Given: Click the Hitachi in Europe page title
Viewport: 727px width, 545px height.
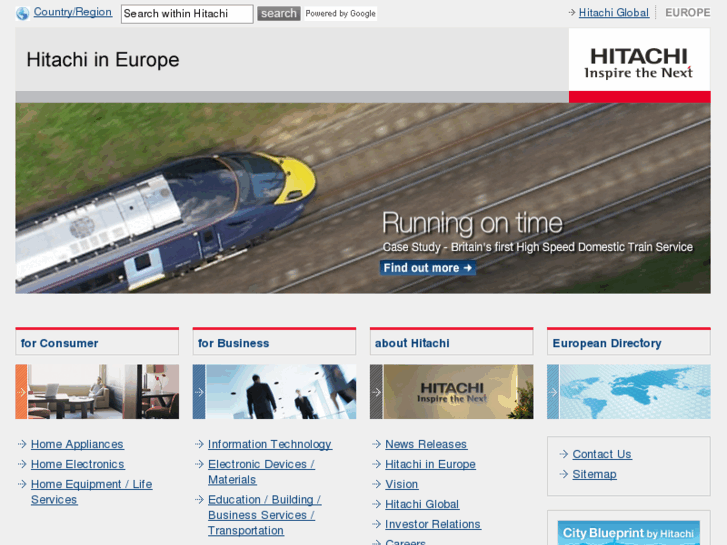Looking at the screenshot, I should 102,60.
